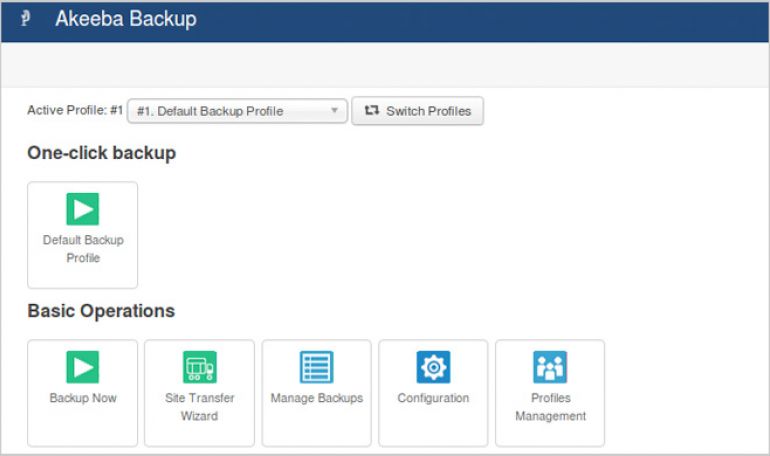Open the Site Transfer Wizard
This screenshot has width=770, height=456.
click(199, 393)
